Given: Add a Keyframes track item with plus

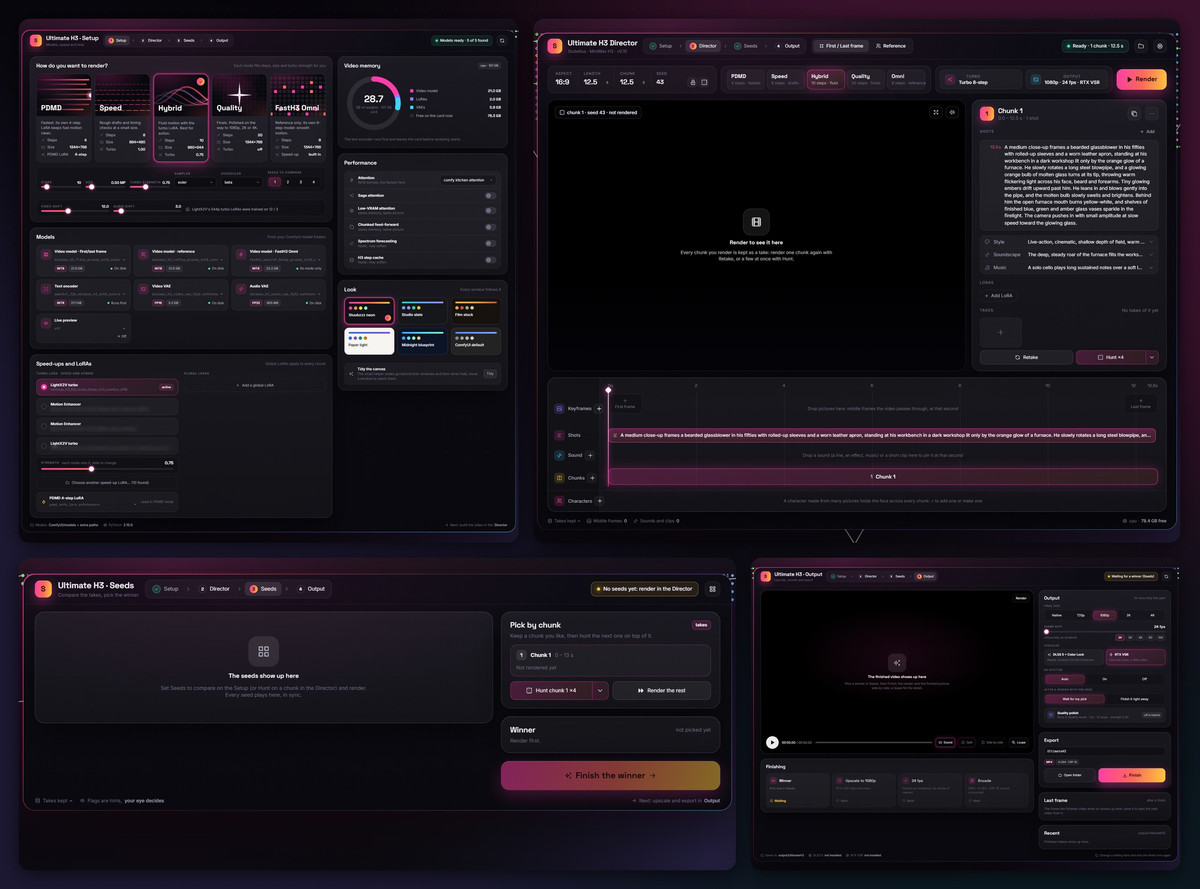Looking at the screenshot, I should click(x=599, y=408).
